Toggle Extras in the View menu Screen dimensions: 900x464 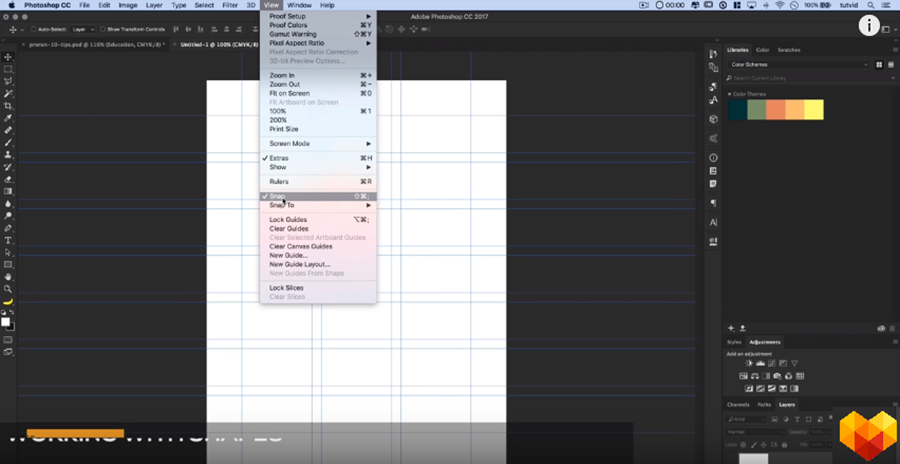pos(279,158)
